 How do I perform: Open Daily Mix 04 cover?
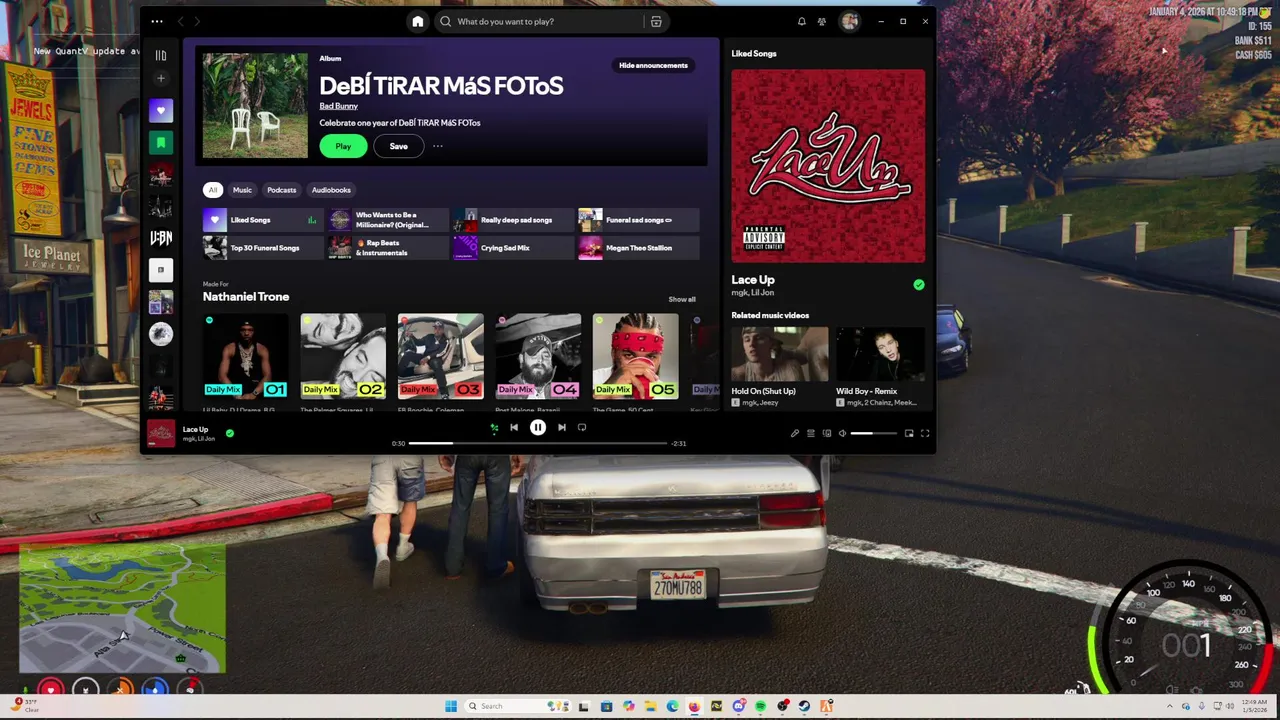[538, 356]
